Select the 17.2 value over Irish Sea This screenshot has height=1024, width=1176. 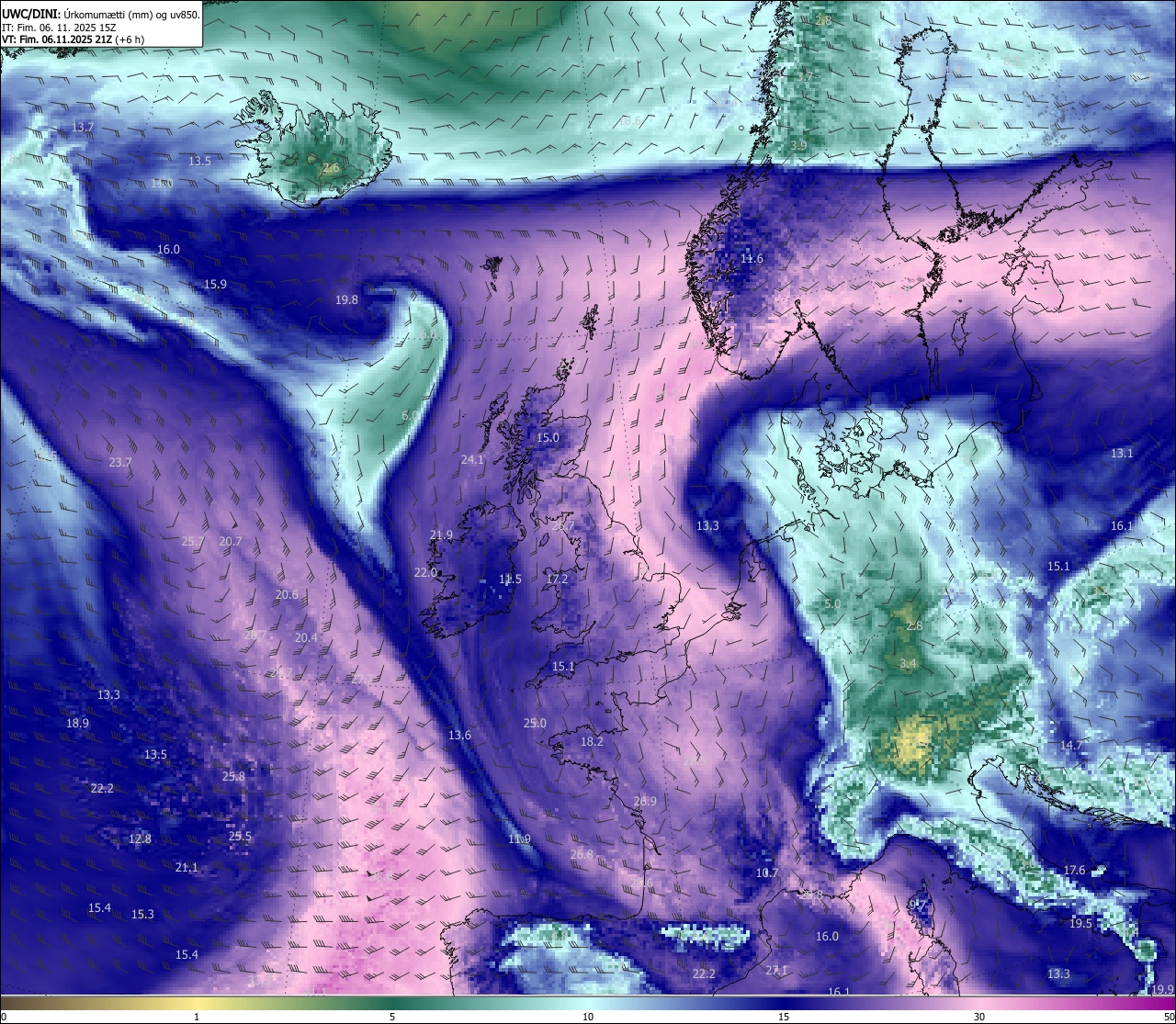tap(557, 579)
